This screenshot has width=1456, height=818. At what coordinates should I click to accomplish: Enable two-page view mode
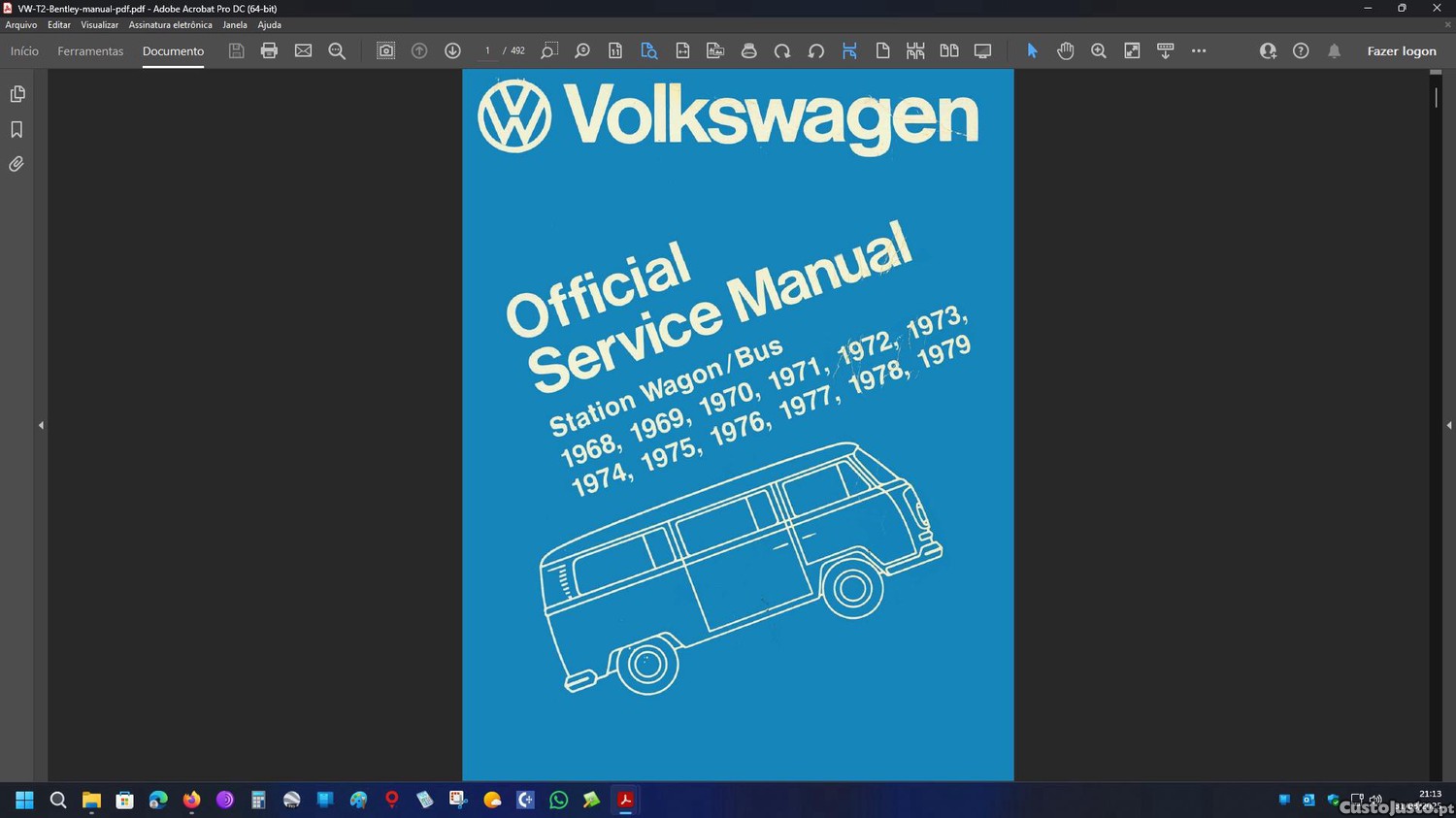(948, 50)
